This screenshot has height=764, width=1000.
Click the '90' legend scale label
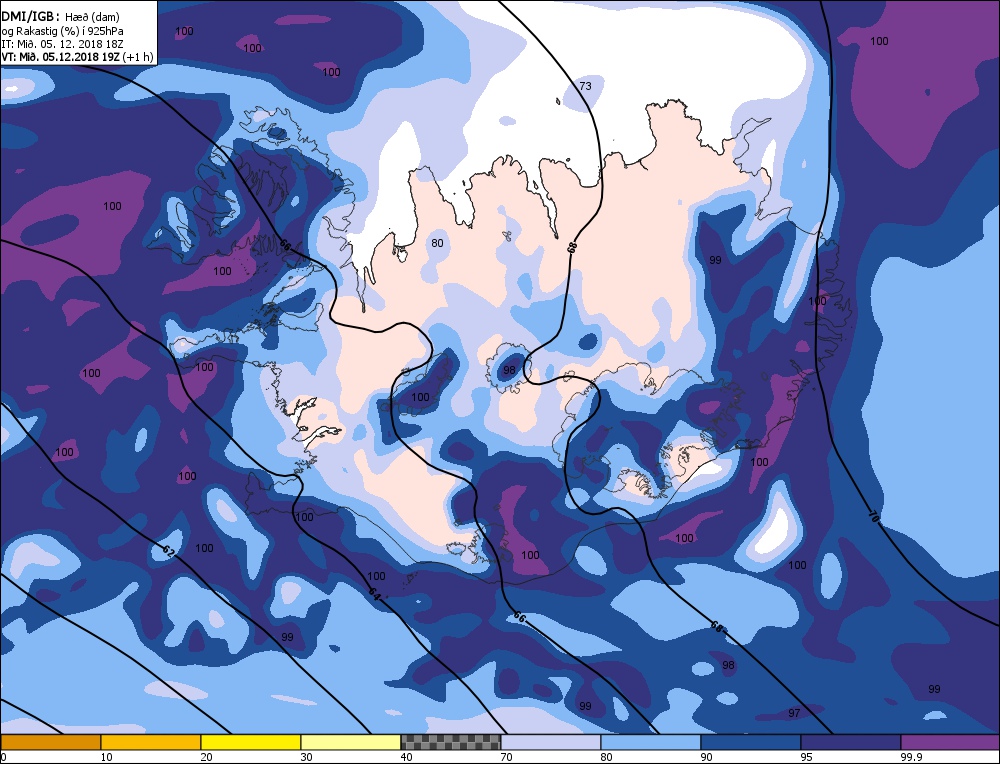pyautogui.click(x=707, y=757)
